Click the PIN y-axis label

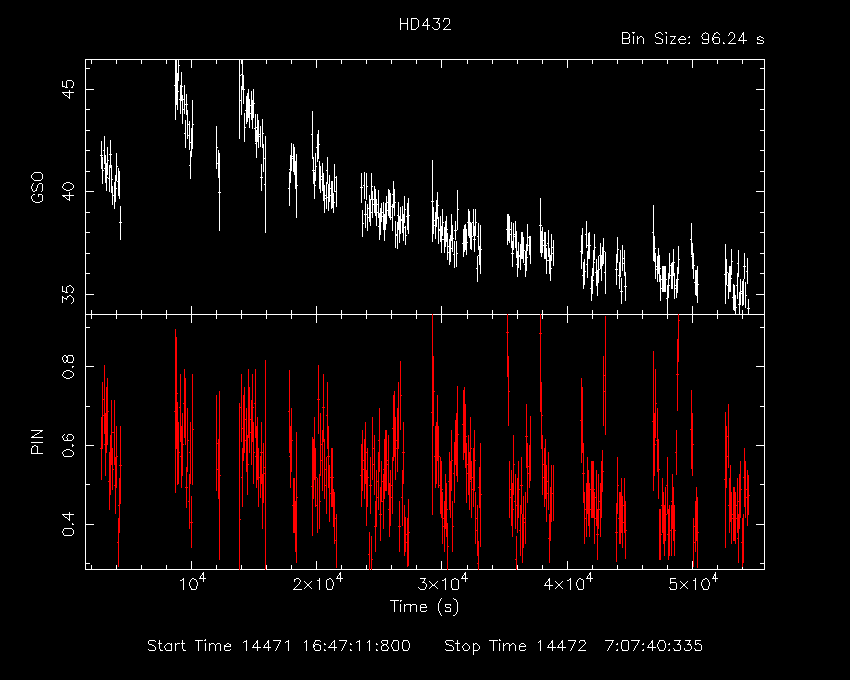click(x=37, y=441)
